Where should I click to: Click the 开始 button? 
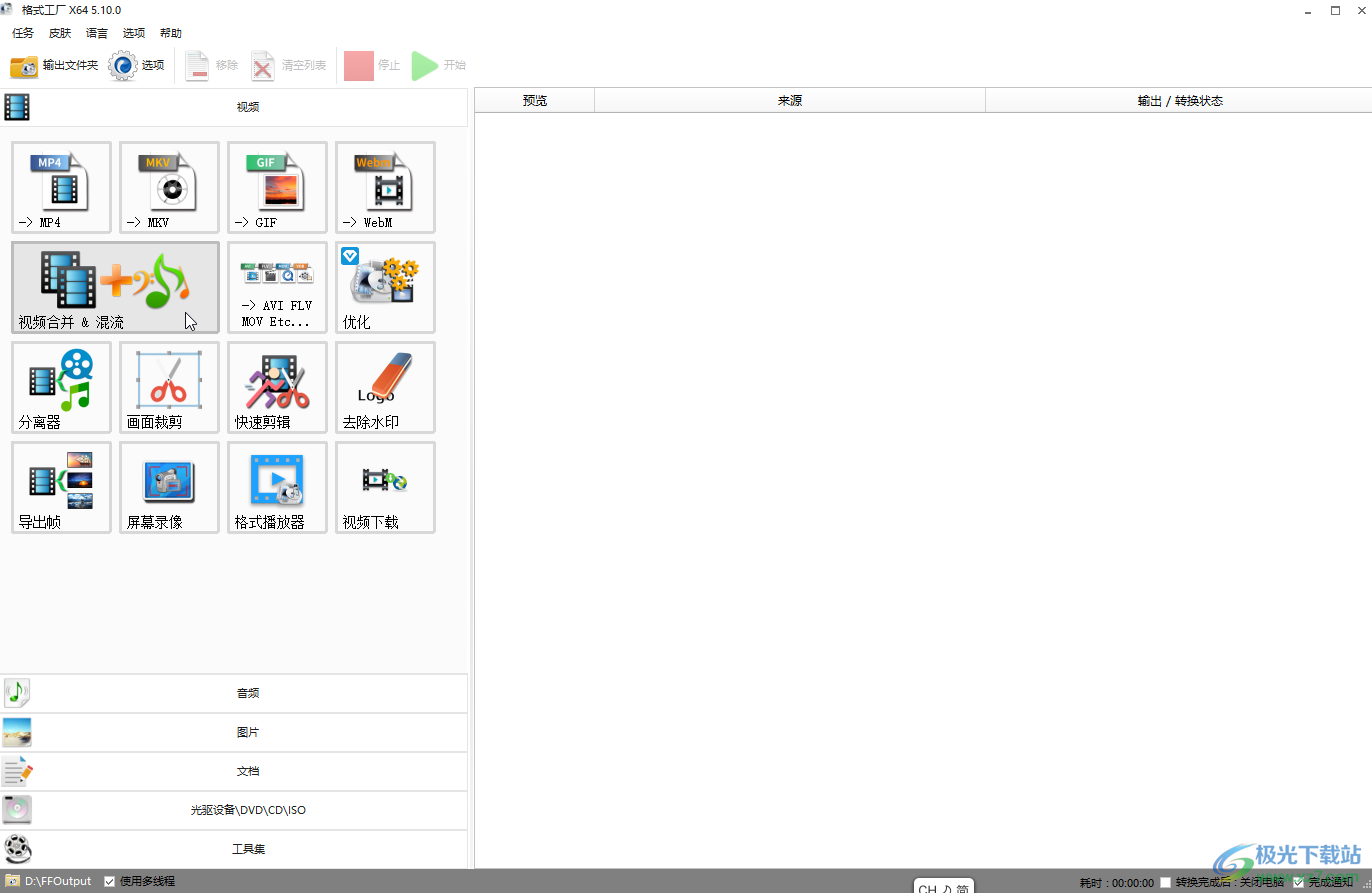tap(439, 66)
